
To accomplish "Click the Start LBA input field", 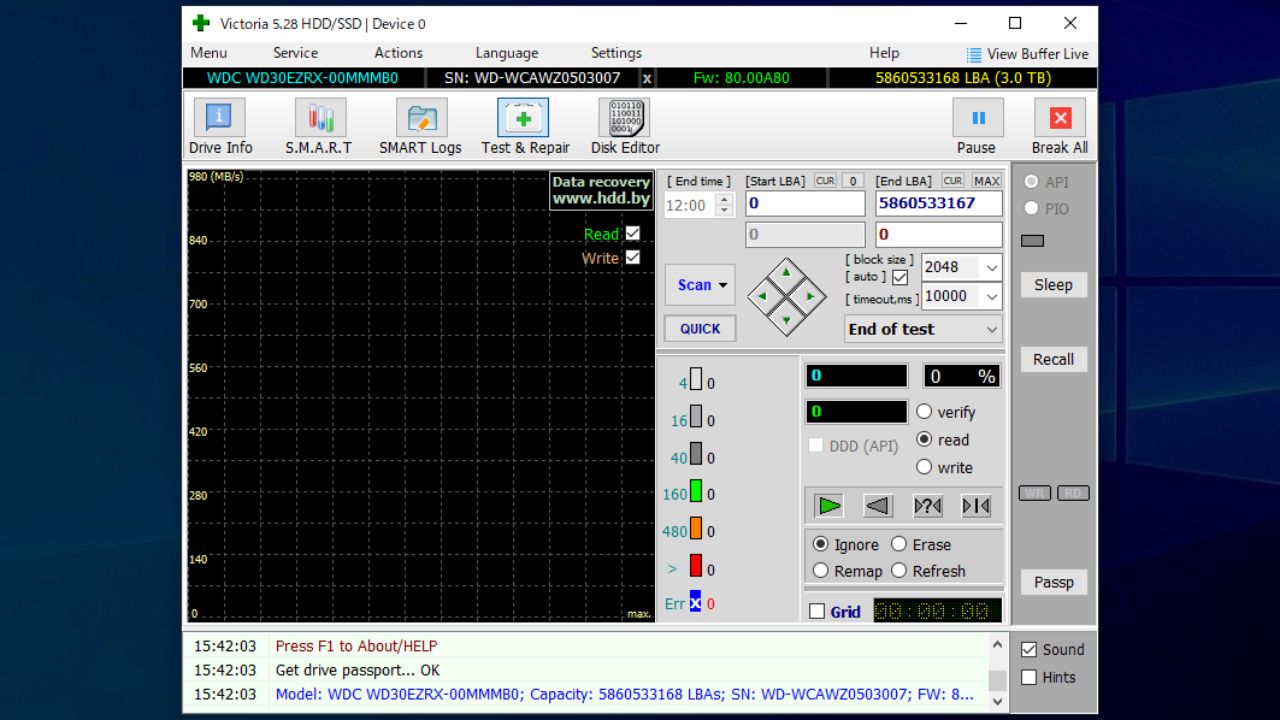I will [805, 203].
